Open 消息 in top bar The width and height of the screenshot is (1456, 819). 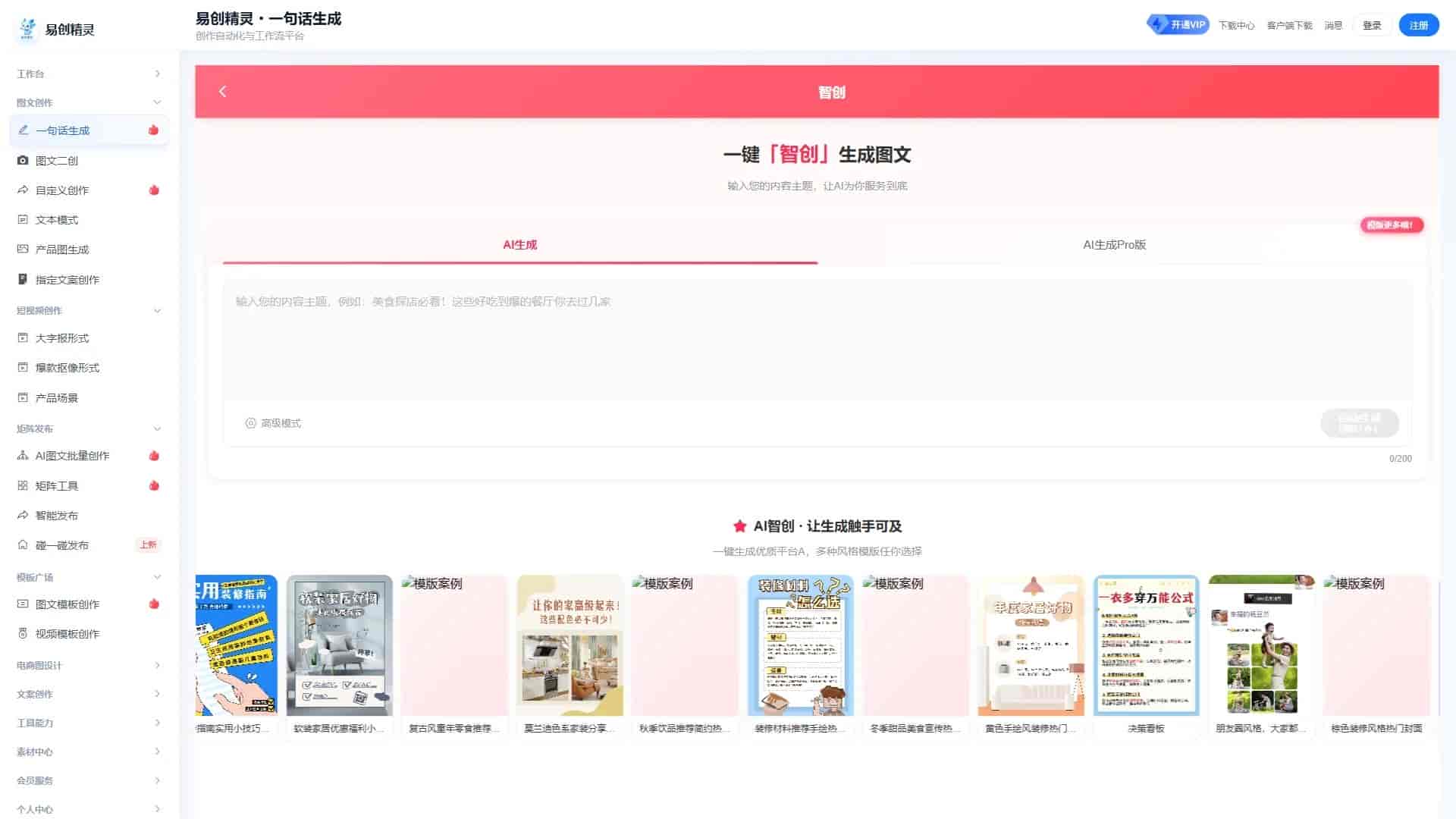click(x=1333, y=26)
